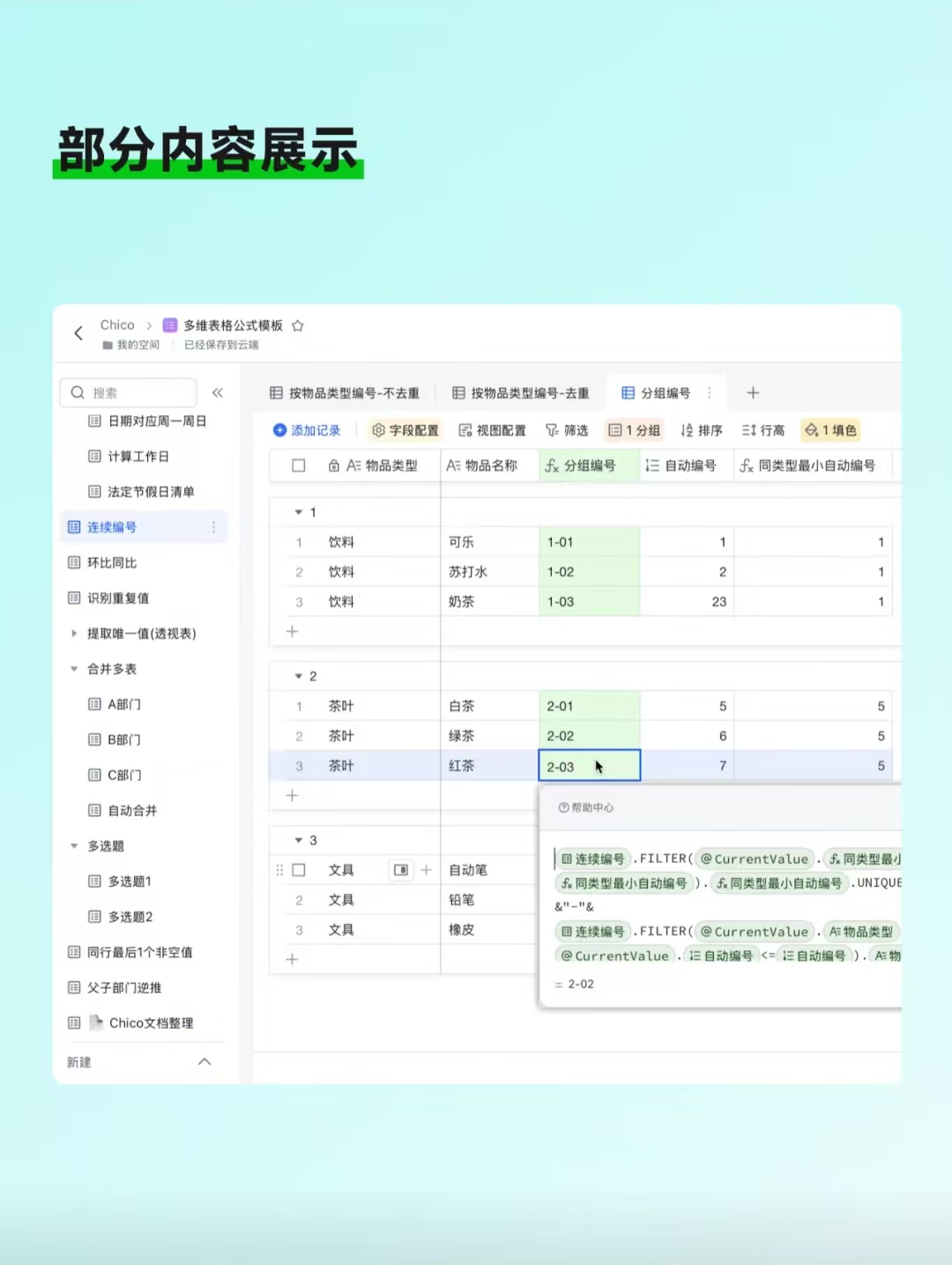Switch to 按物品类型编号-不去重 view tab
Viewport: 952px width, 1265px height.
[x=345, y=393]
